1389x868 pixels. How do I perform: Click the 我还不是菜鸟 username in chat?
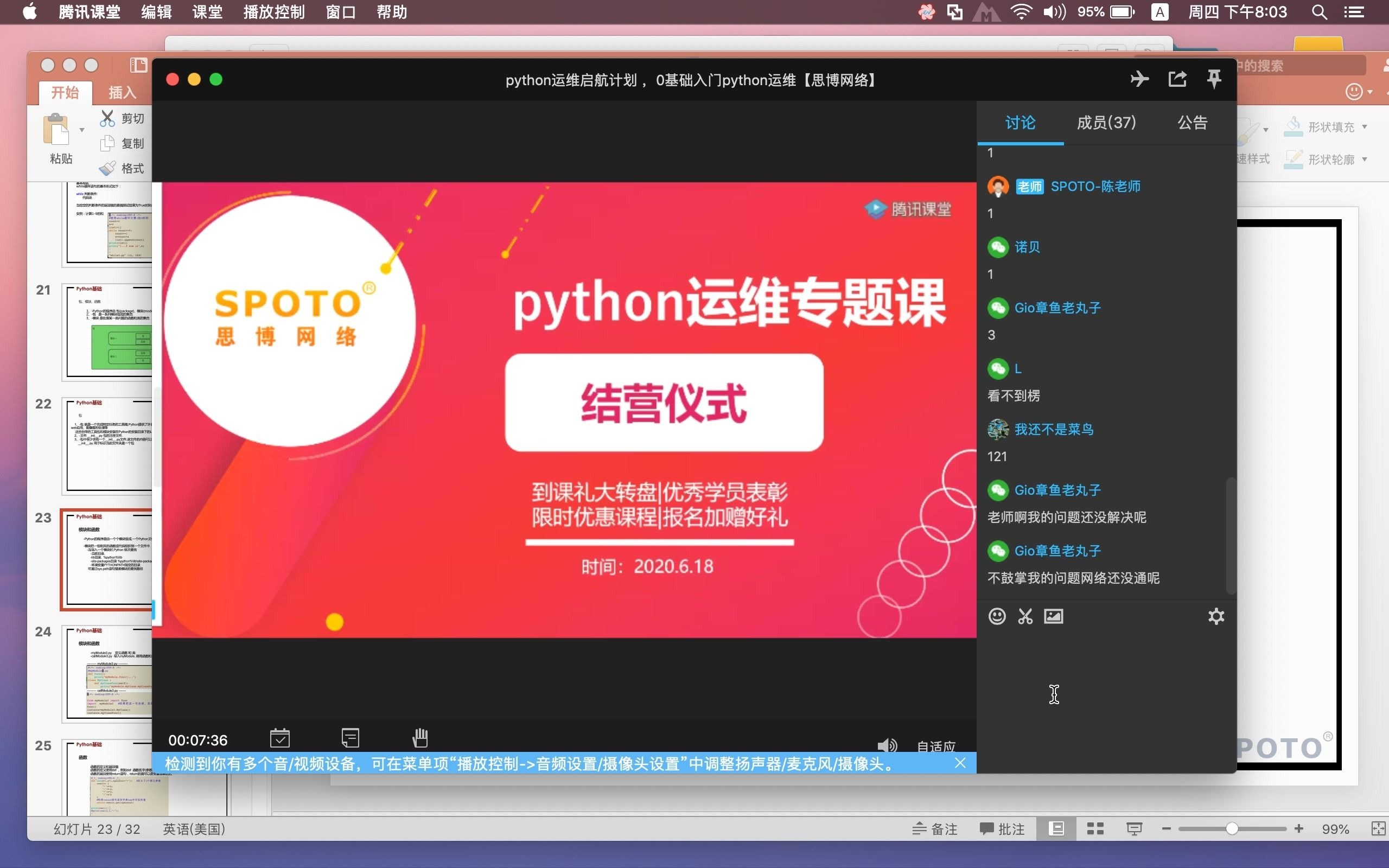[x=1054, y=429]
